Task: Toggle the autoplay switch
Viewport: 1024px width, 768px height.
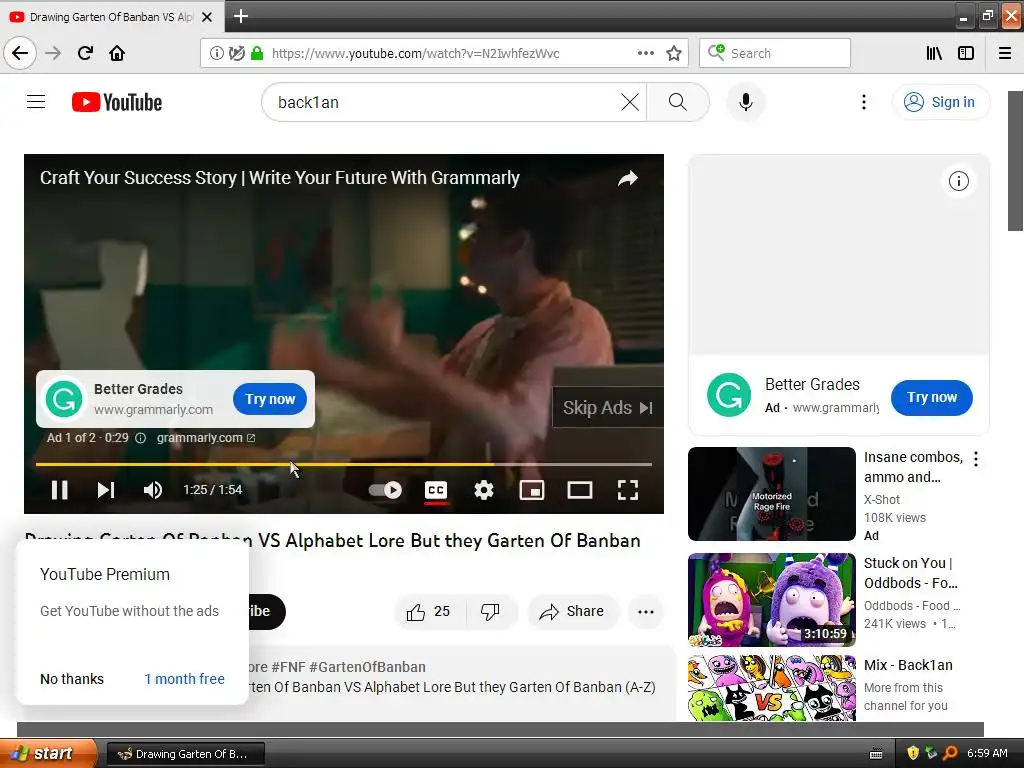Action: tap(385, 490)
